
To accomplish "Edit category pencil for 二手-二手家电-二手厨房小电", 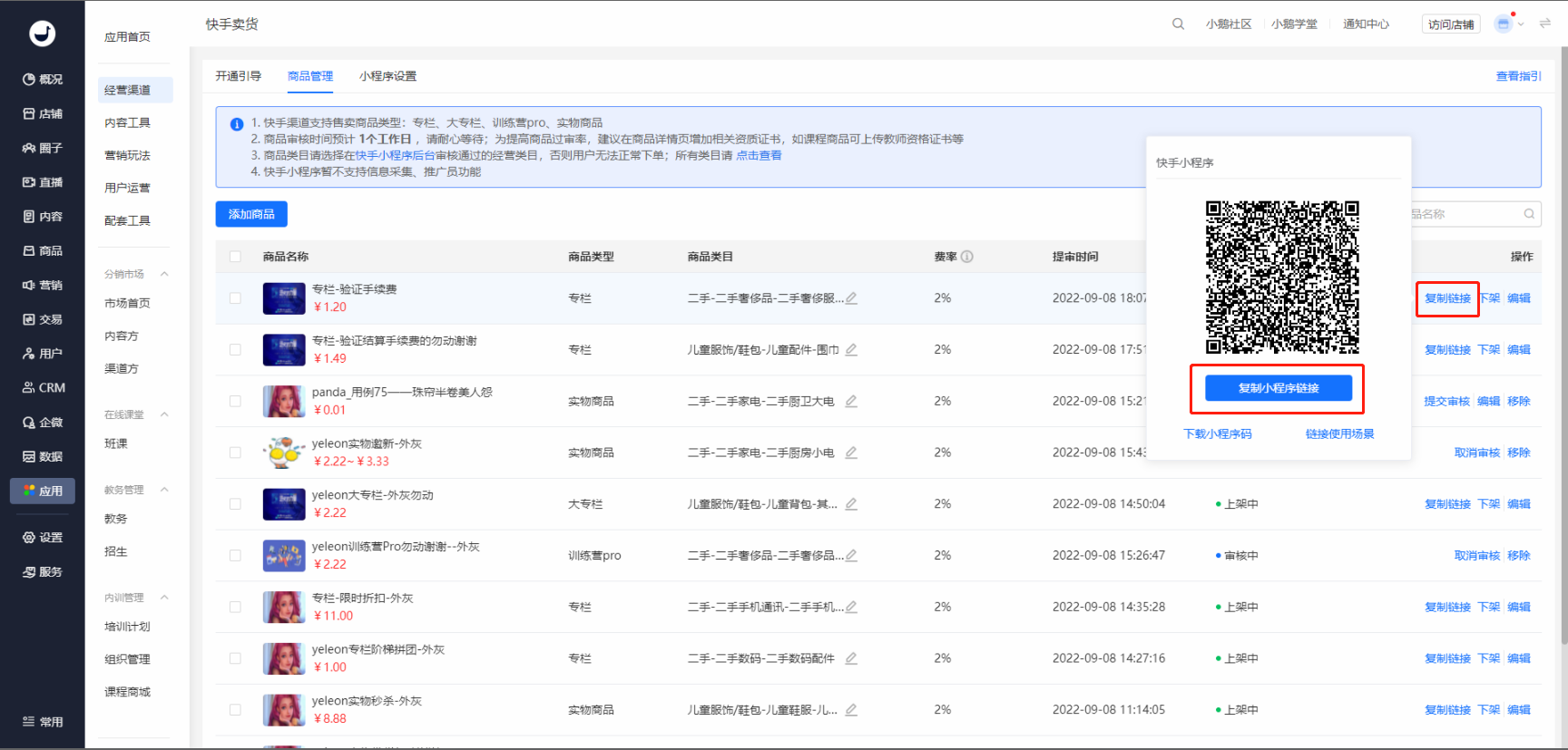I will 851,453.
